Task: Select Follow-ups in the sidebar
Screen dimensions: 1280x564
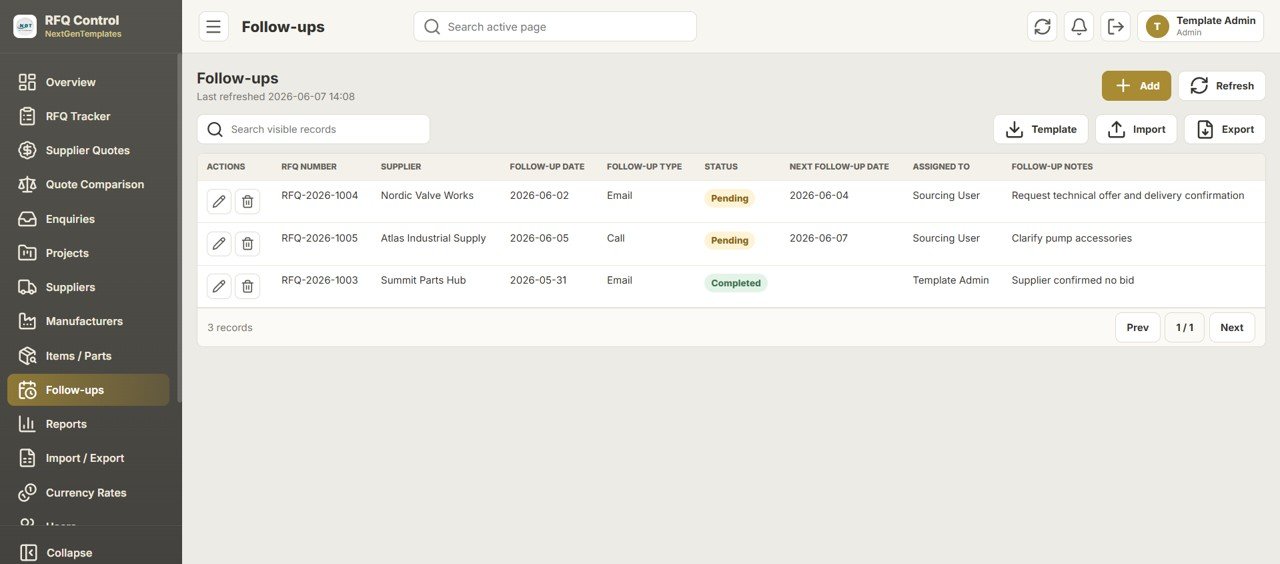Action: tap(88, 390)
